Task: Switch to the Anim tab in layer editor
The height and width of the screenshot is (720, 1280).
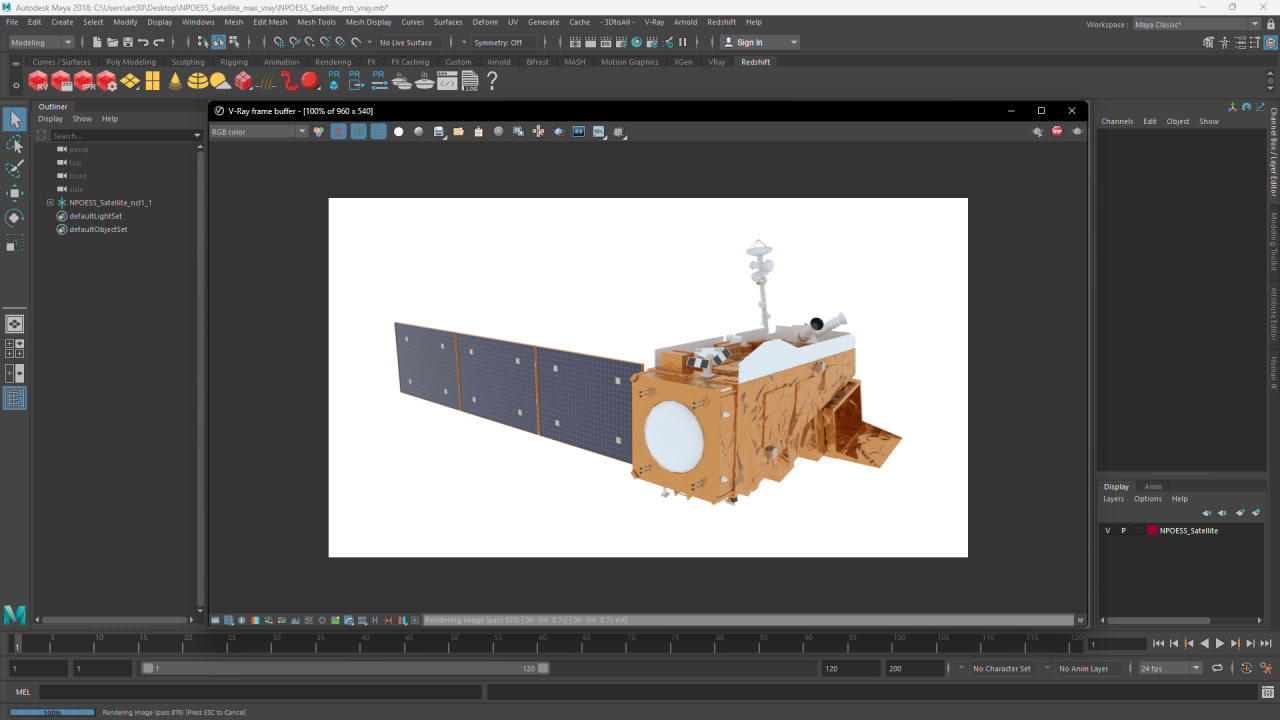Action: point(1153,487)
